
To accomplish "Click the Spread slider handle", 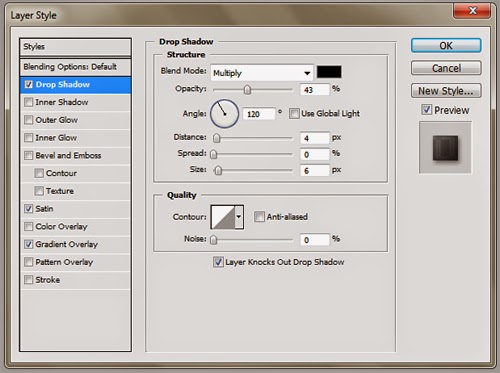I will click(214, 154).
